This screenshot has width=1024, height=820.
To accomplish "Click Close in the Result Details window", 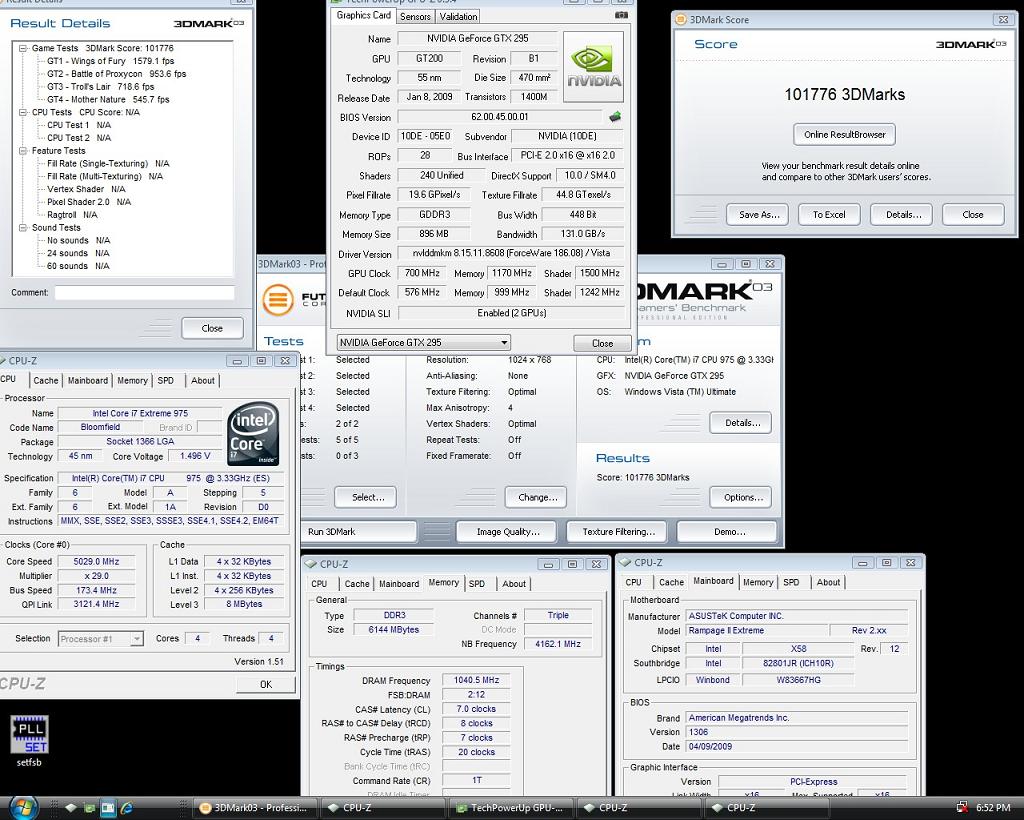I will [x=212, y=328].
